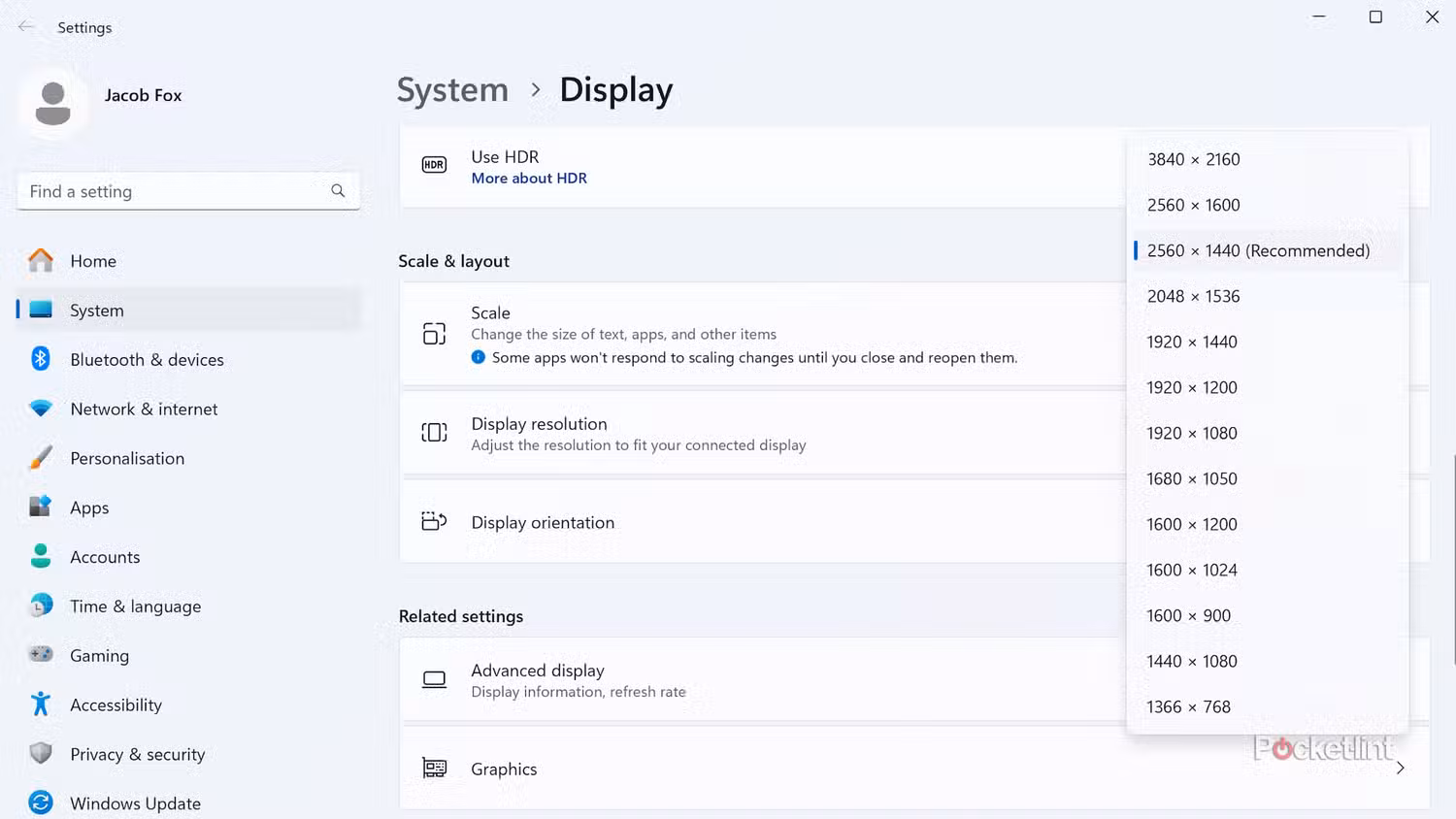The width and height of the screenshot is (1456, 819).
Task: Click the Personalisation paintbrush icon
Action: (x=41, y=458)
